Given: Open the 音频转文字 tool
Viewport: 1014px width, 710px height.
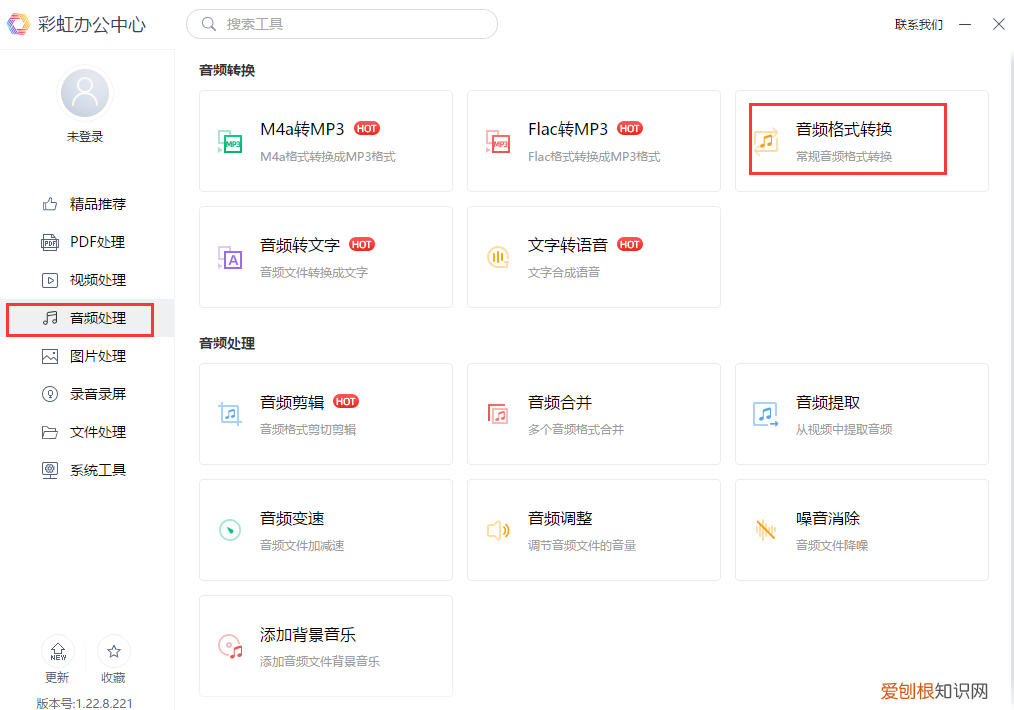Looking at the screenshot, I should [x=325, y=256].
